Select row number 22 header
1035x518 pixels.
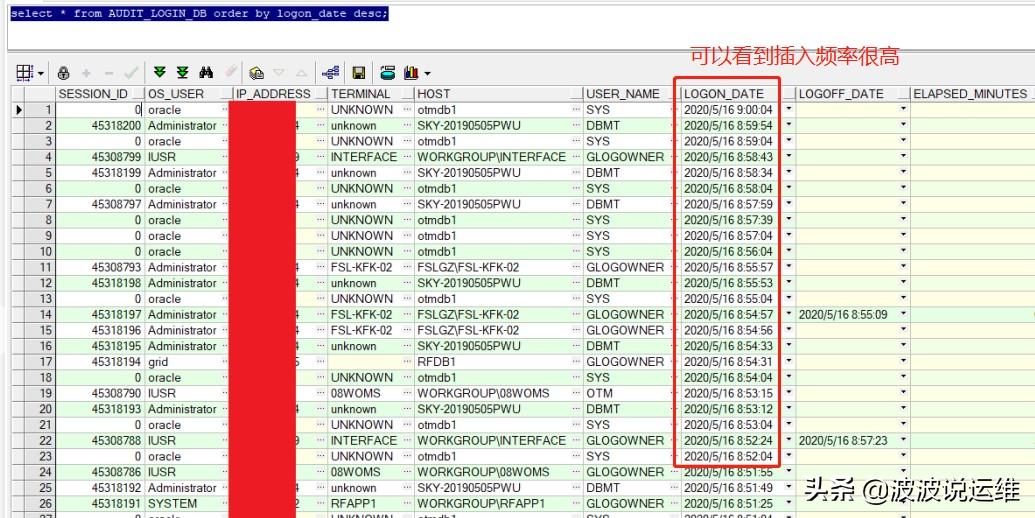[x=40, y=440]
